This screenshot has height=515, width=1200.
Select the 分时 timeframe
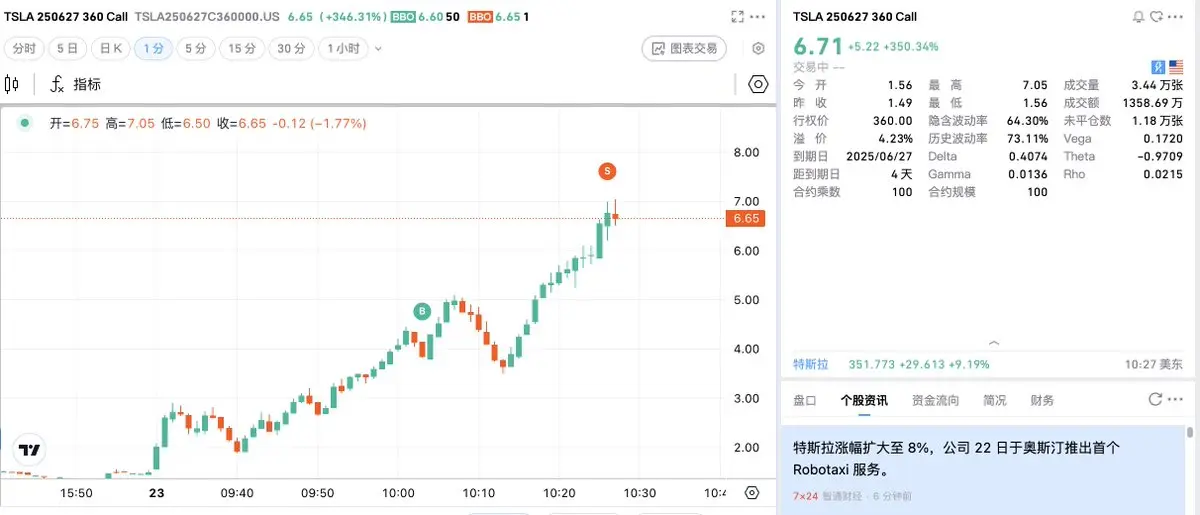(25, 48)
